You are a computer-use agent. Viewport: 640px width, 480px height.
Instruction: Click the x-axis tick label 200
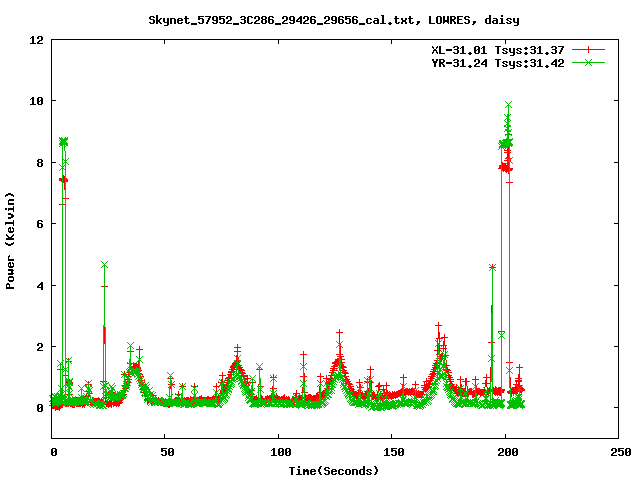[x=508, y=452]
